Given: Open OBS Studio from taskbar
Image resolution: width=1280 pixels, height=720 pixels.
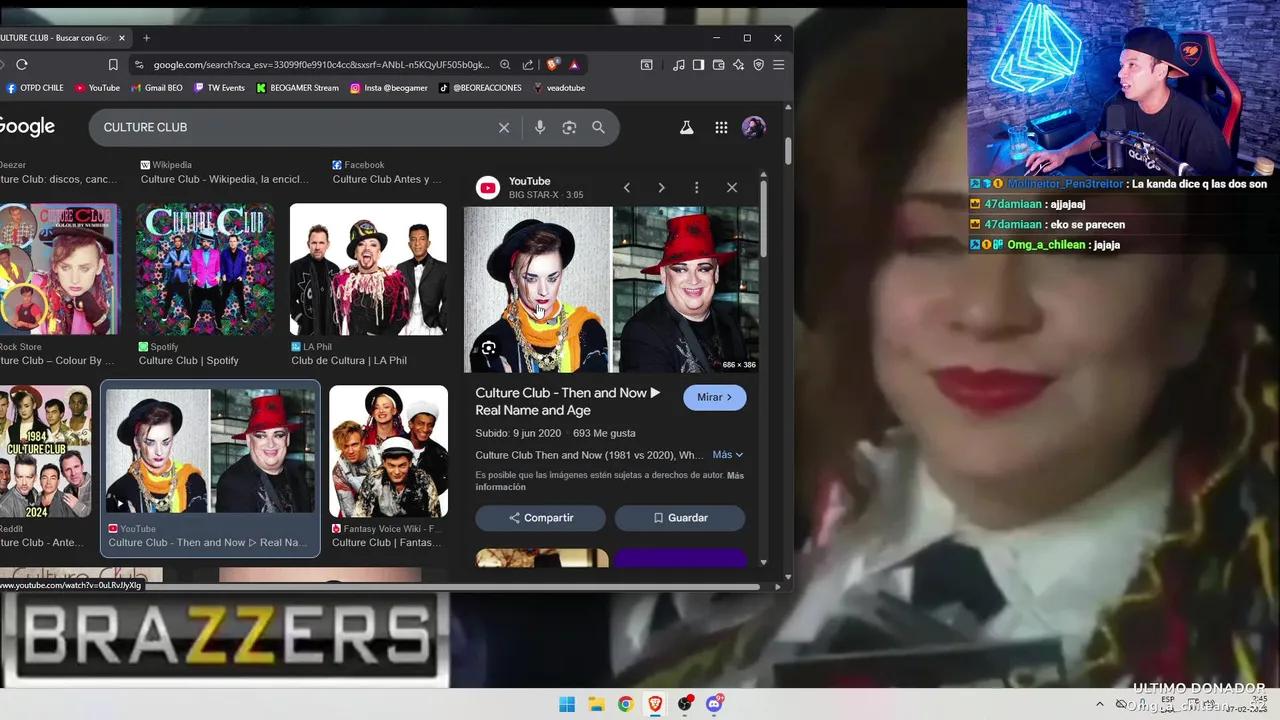Looking at the screenshot, I should point(685,704).
